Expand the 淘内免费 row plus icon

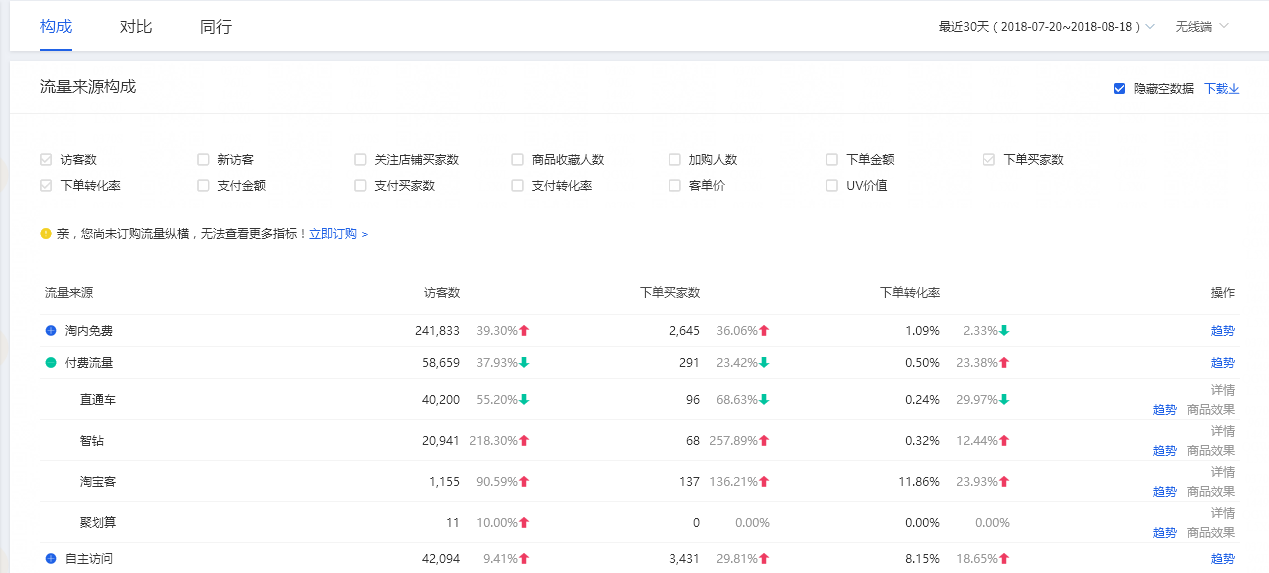[x=51, y=330]
